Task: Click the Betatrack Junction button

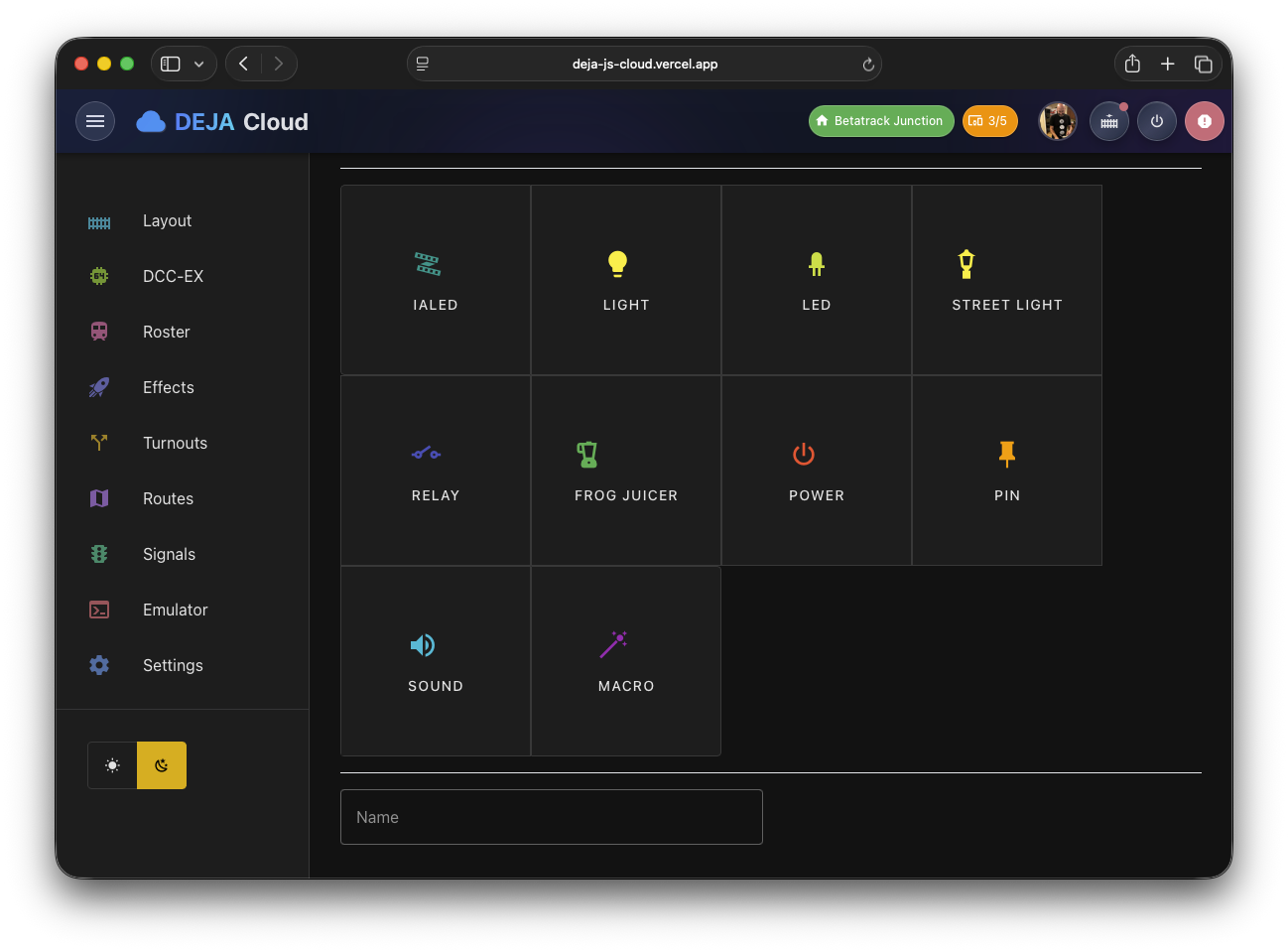Action: tap(880, 120)
